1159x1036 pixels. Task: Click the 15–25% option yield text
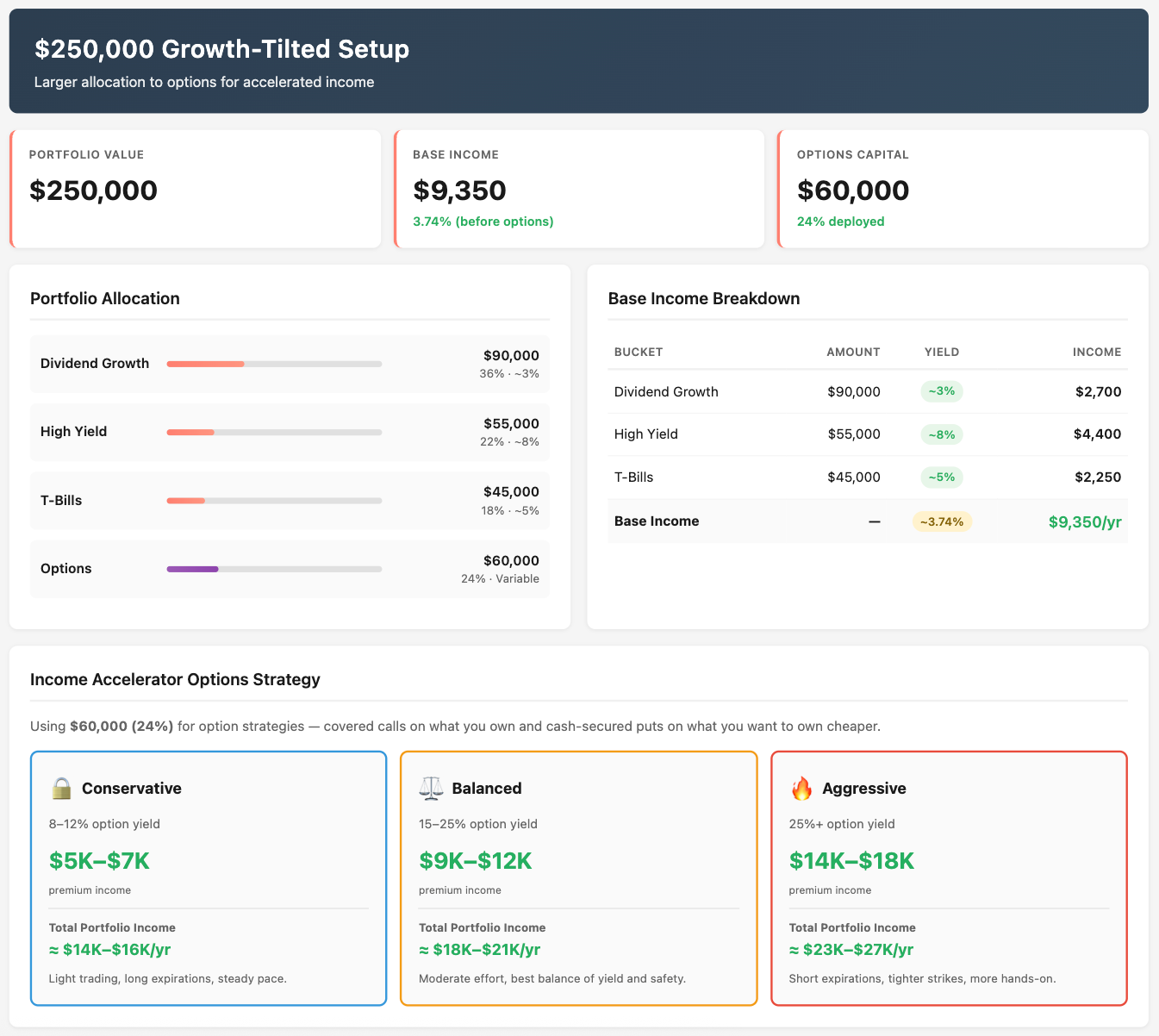click(x=478, y=824)
